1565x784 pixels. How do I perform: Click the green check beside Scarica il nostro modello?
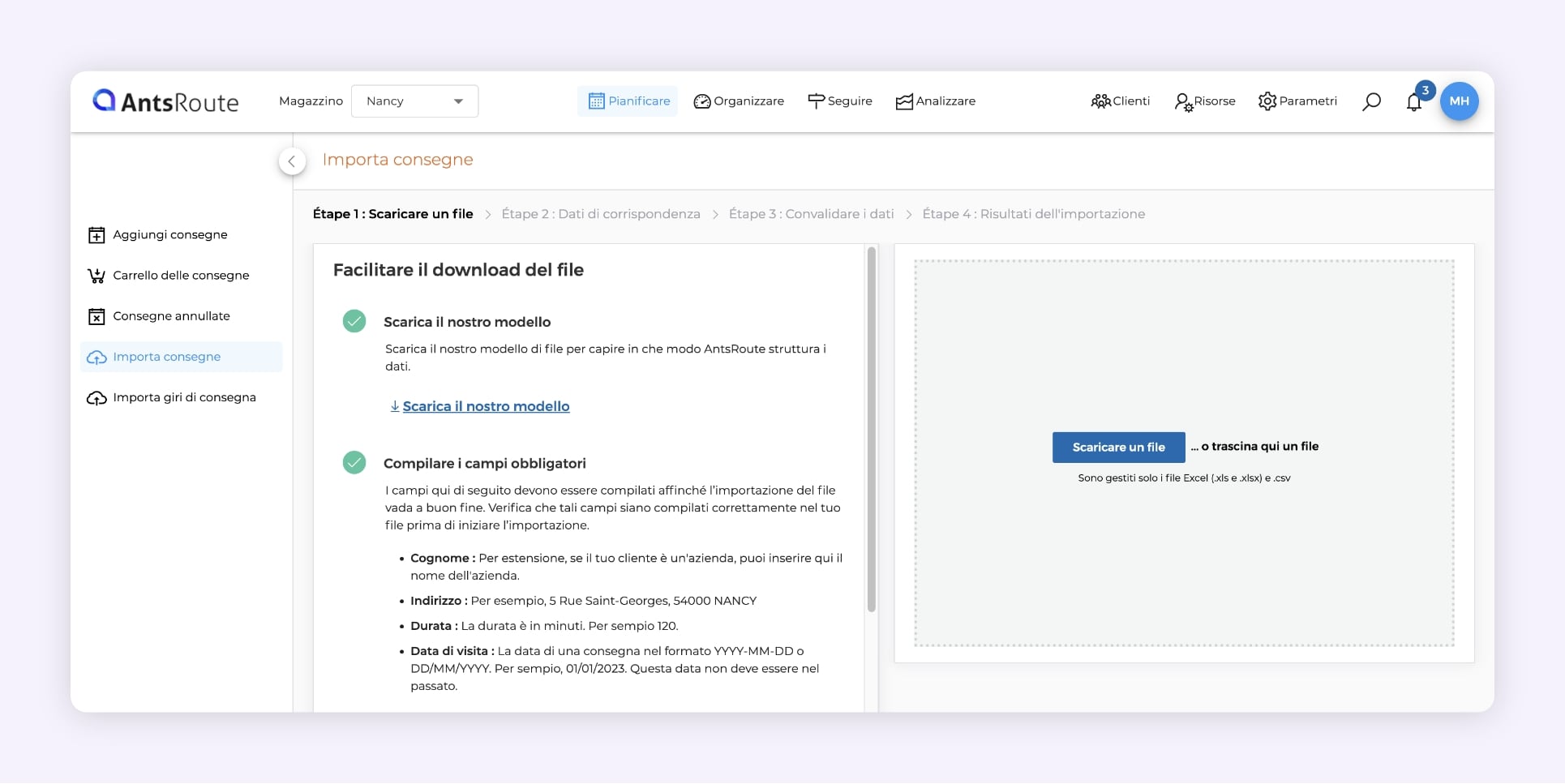point(354,322)
